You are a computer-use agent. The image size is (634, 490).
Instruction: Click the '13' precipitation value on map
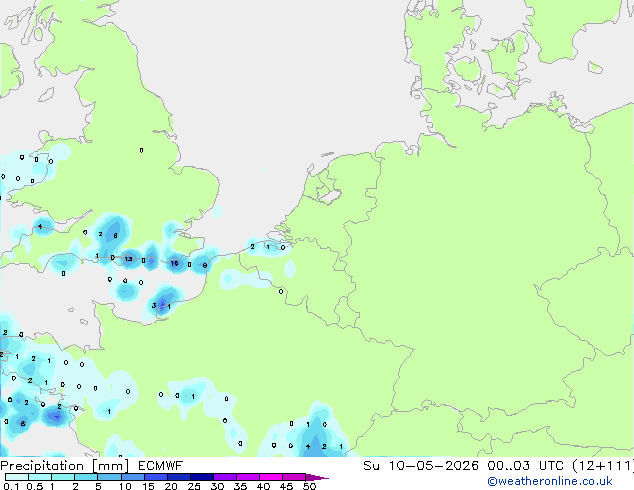(x=128, y=259)
